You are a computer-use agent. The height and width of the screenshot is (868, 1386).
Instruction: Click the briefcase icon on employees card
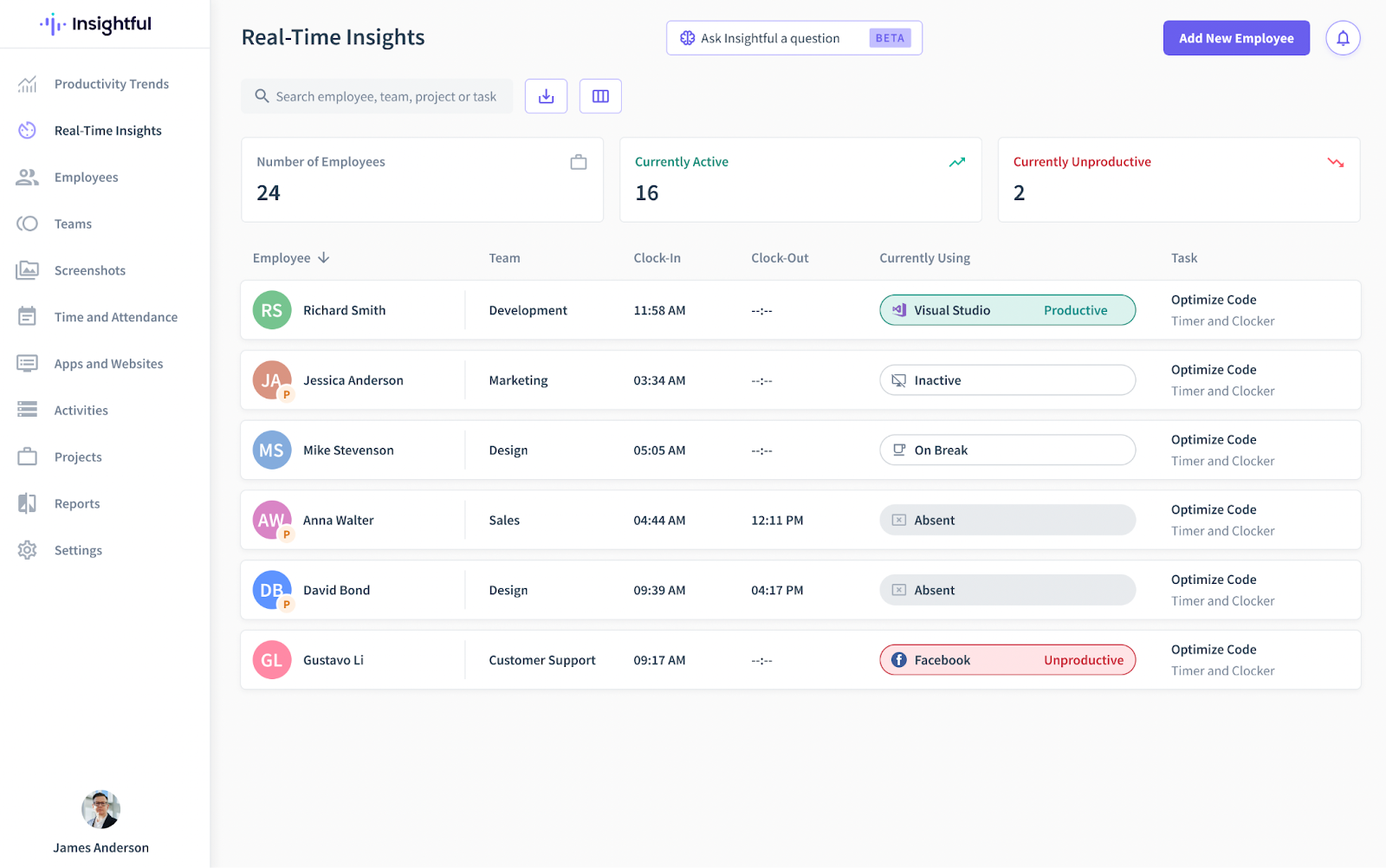click(579, 162)
